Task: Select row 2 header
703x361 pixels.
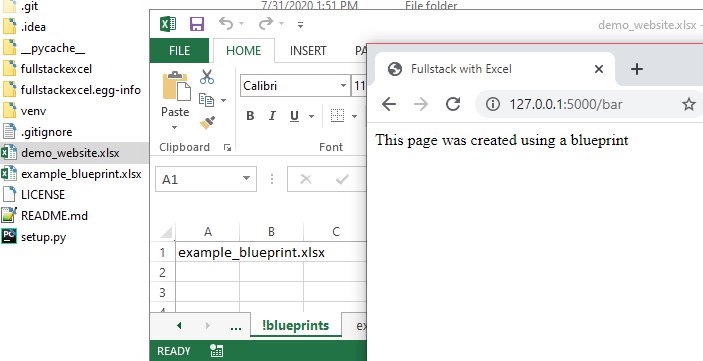Action: click(163, 272)
